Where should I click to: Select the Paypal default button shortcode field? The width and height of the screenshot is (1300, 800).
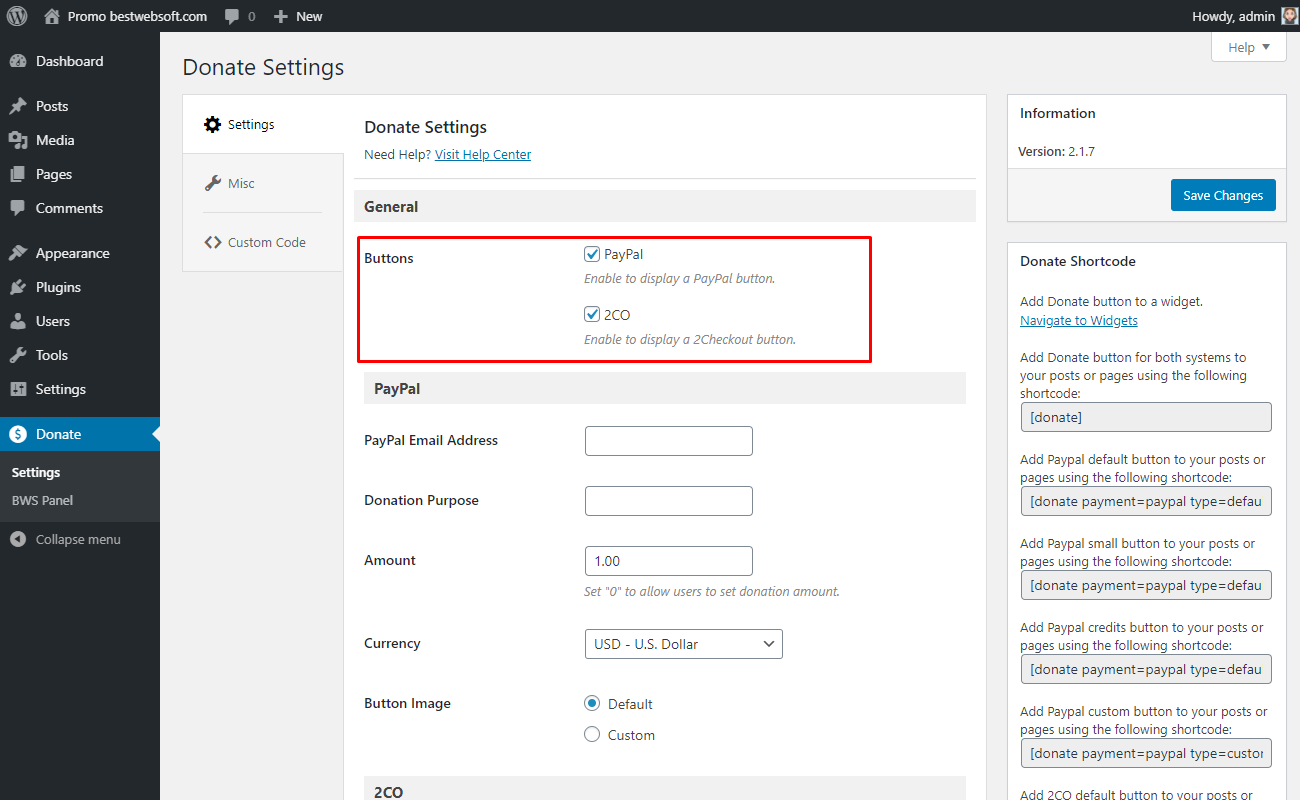coord(1146,501)
